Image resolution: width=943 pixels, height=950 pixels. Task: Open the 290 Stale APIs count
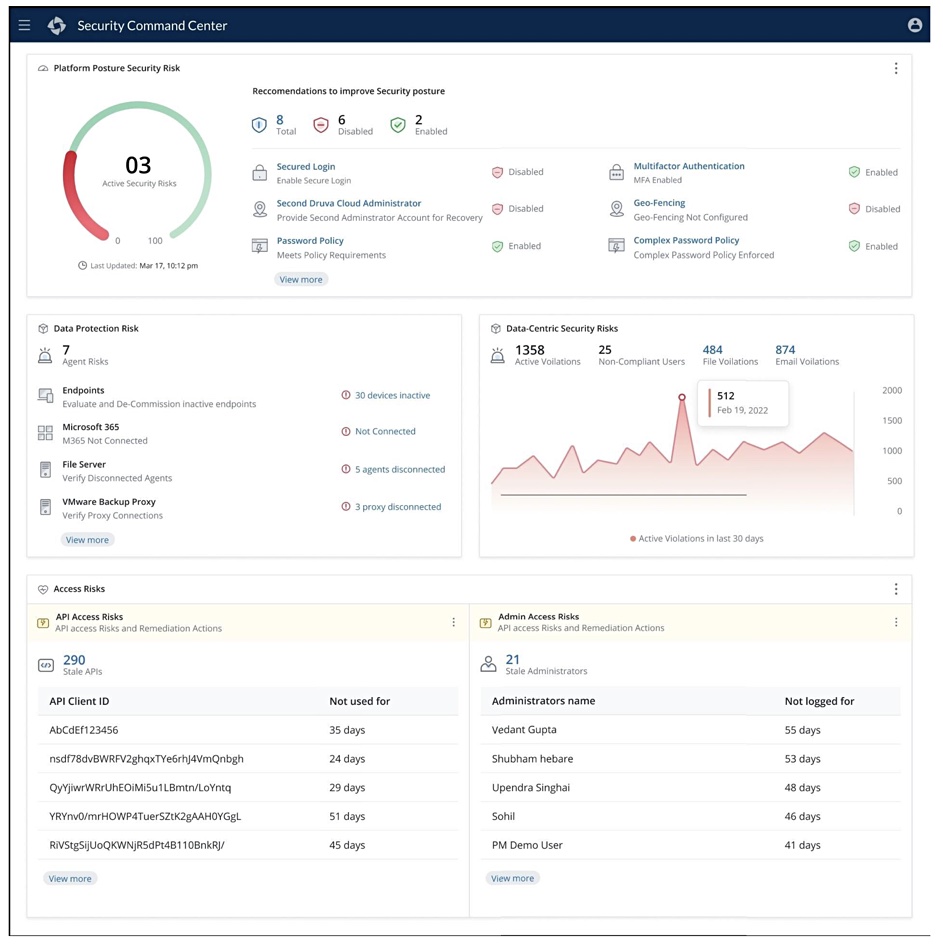coord(74,660)
